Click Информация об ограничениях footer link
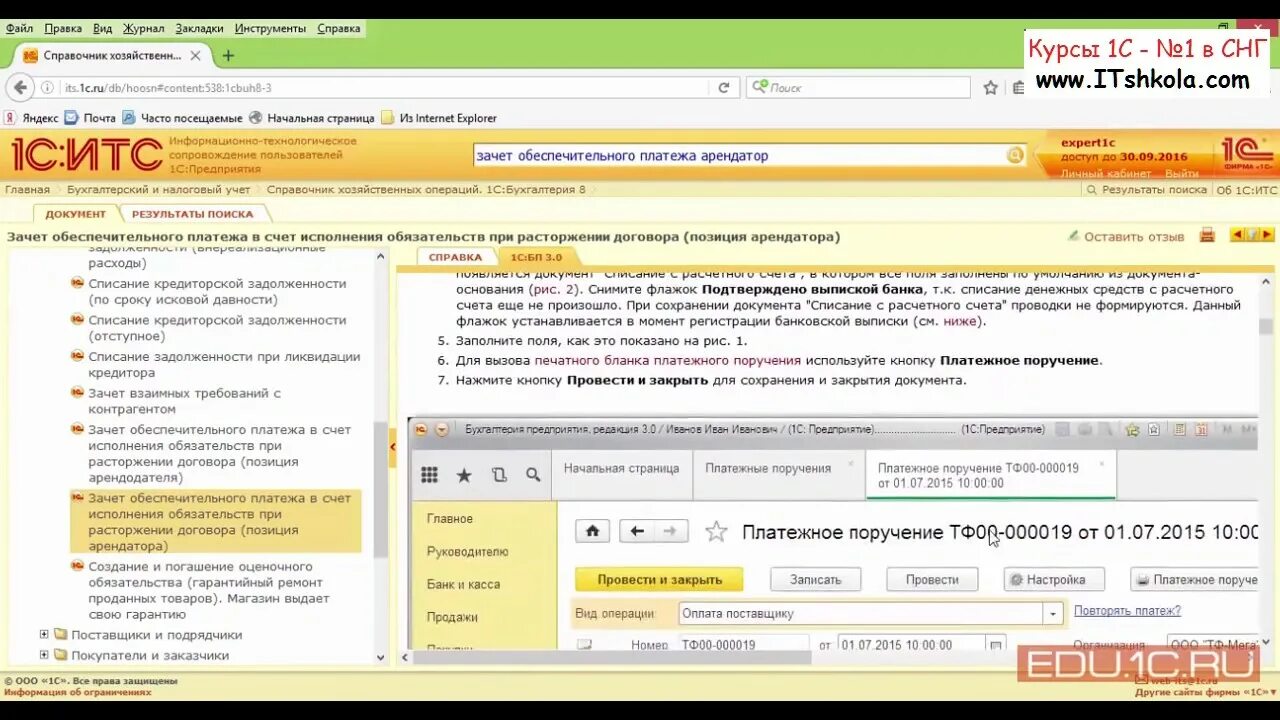The width and height of the screenshot is (1280, 720). 77,692
